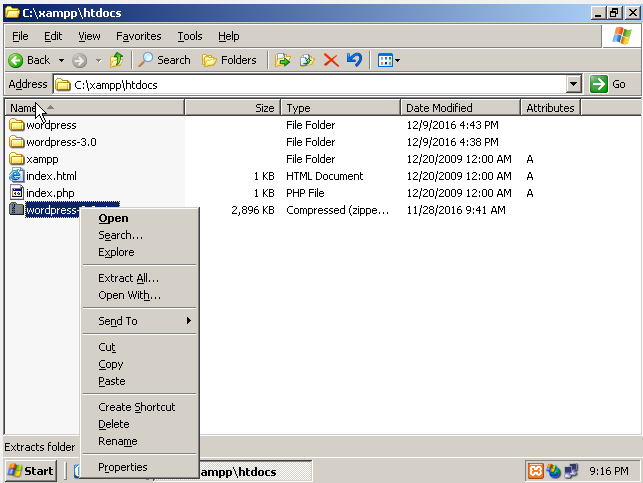Screen dimensions: 643x483
Task: Click the Windows flag logo
Action: pos(622,36)
